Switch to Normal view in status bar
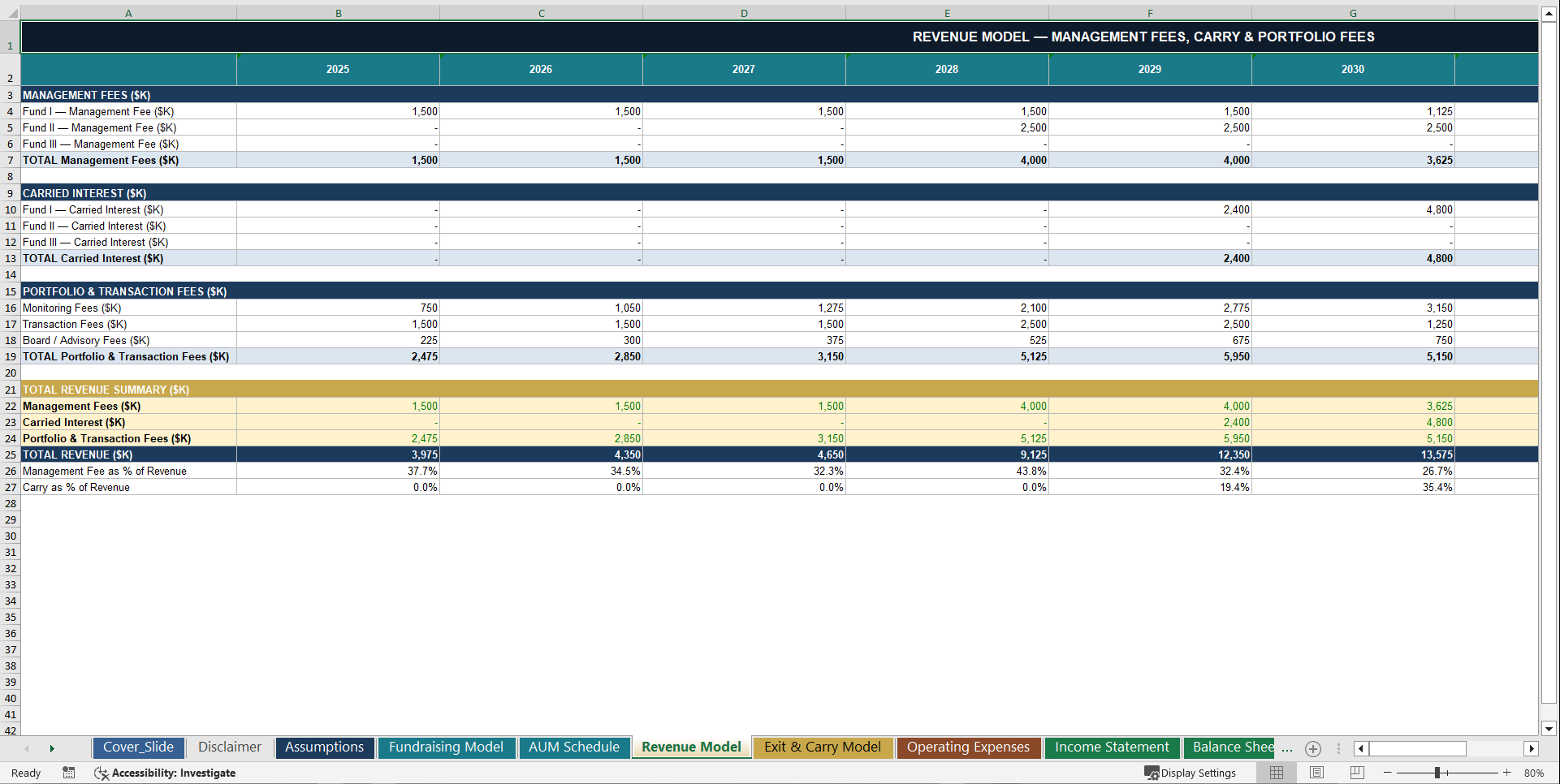The height and width of the screenshot is (784, 1560). click(1276, 773)
